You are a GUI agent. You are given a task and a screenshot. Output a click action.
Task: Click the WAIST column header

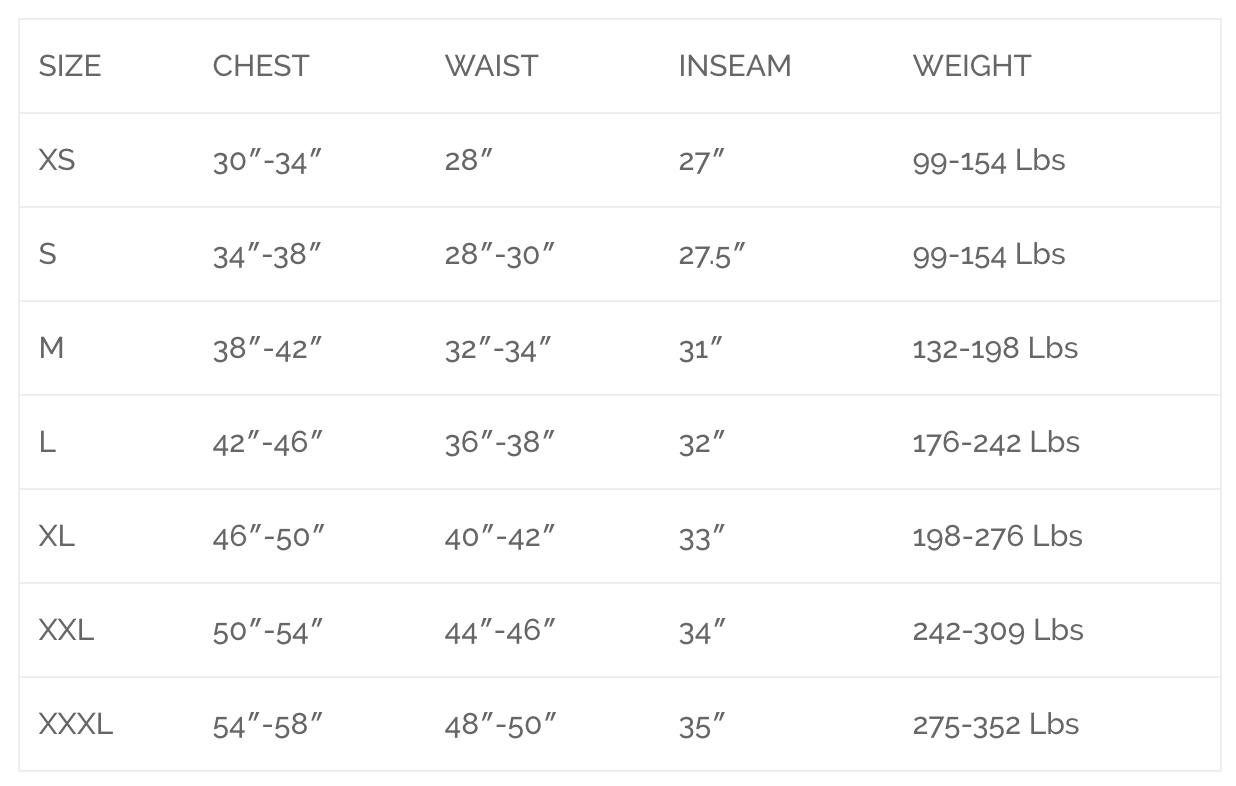[x=491, y=66]
